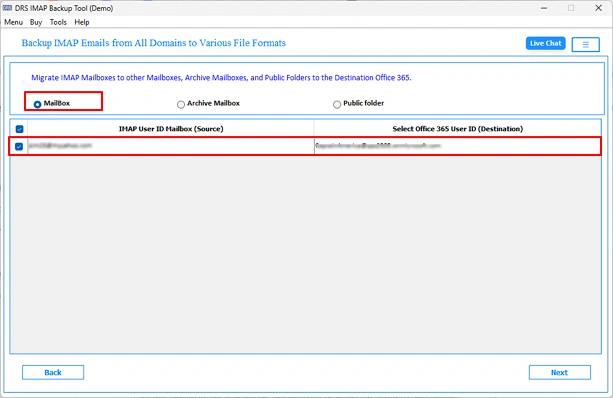613x398 pixels.
Task: Go to the previous step with Back
Action: 53,372
